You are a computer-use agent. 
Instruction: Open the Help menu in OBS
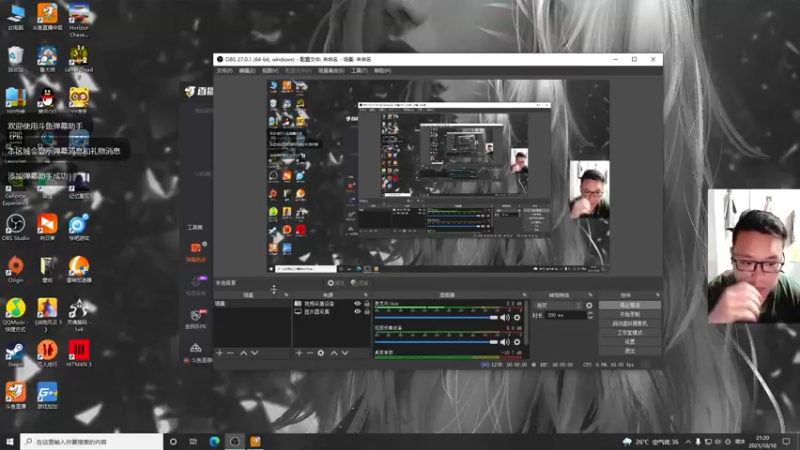click(383, 71)
